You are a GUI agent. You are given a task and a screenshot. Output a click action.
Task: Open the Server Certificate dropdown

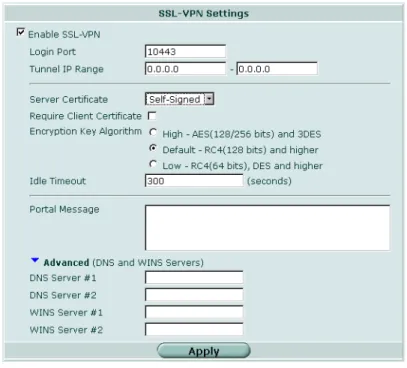[180, 99]
